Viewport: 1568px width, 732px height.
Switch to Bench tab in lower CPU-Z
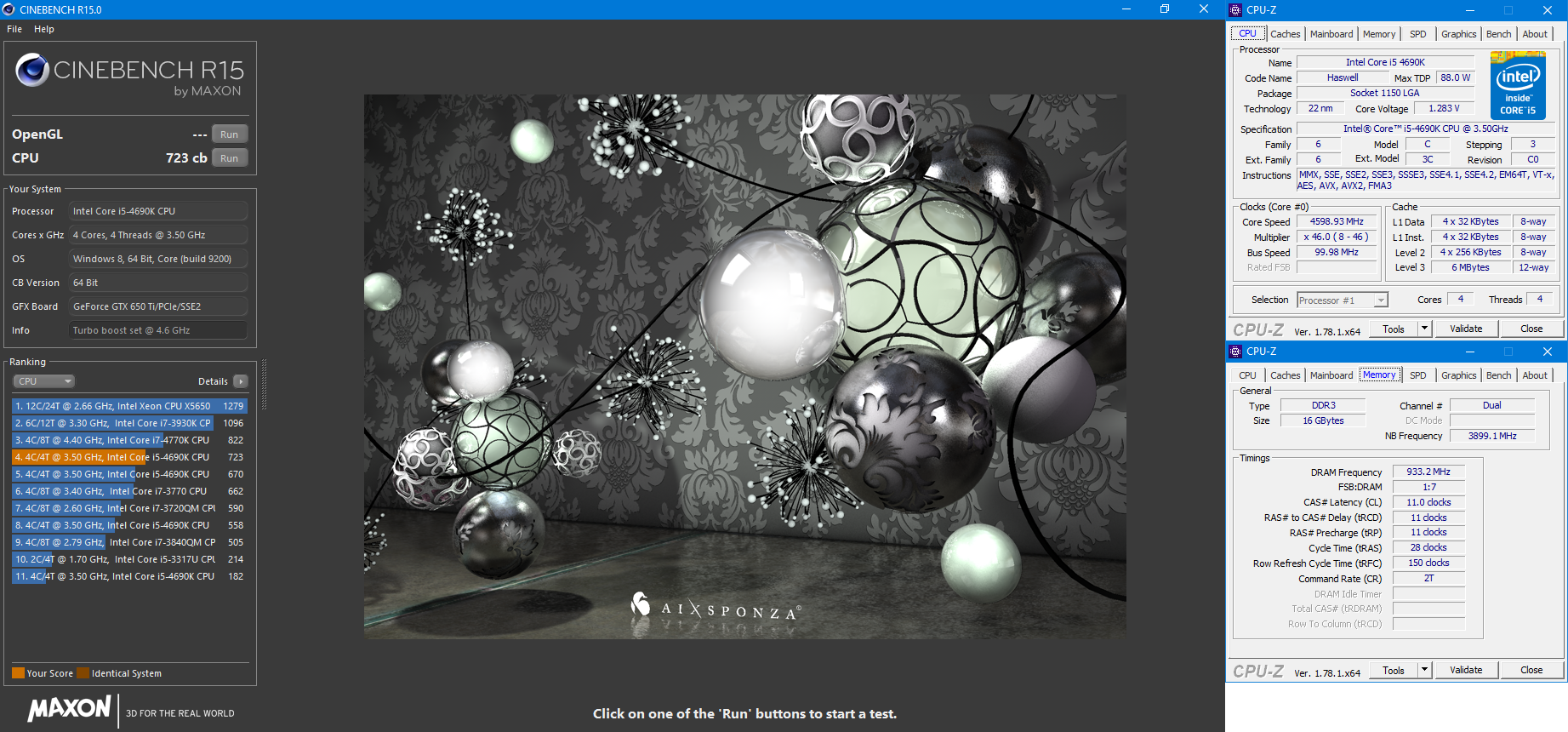(x=1499, y=375)
